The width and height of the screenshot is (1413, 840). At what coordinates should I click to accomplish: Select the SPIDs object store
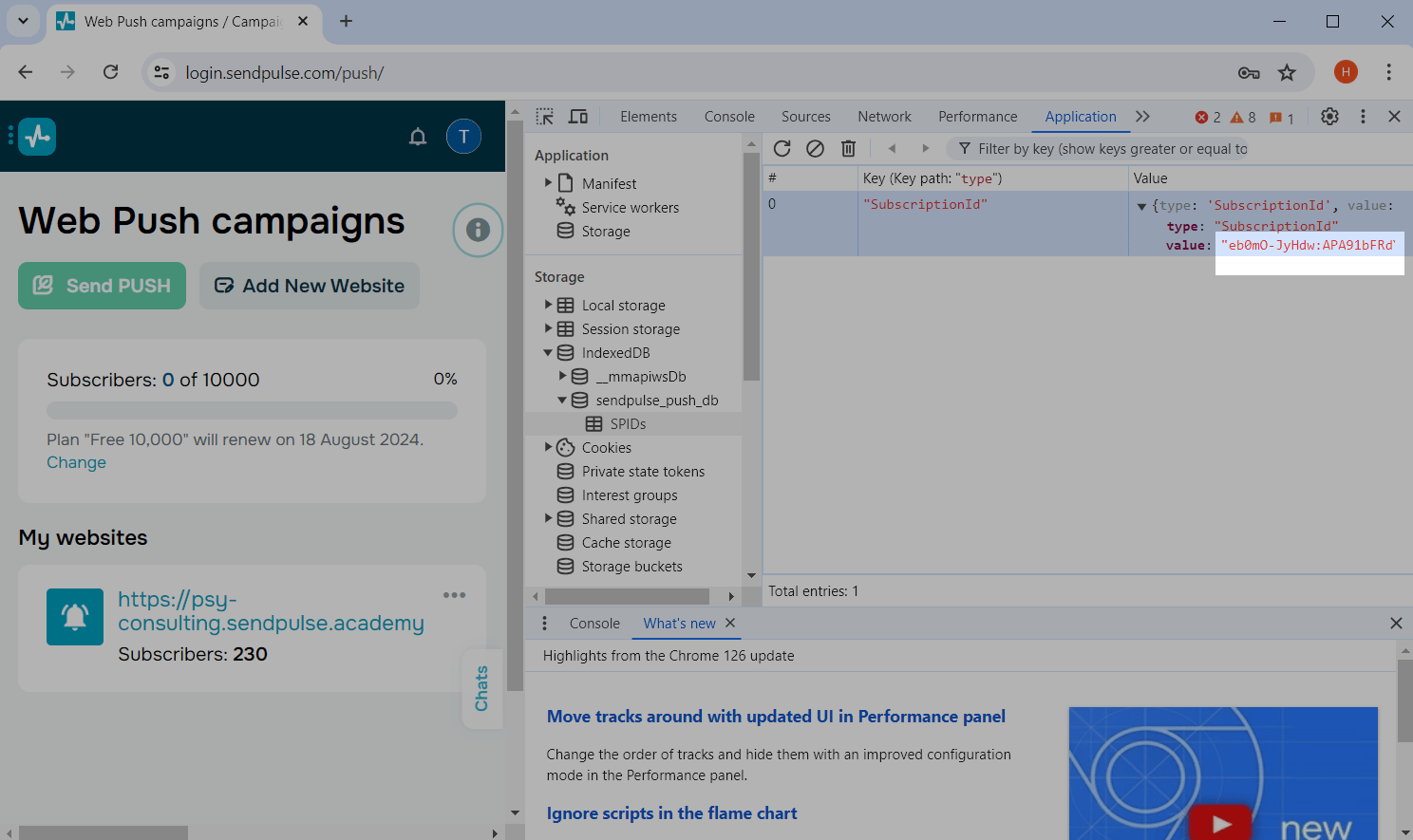628,423
